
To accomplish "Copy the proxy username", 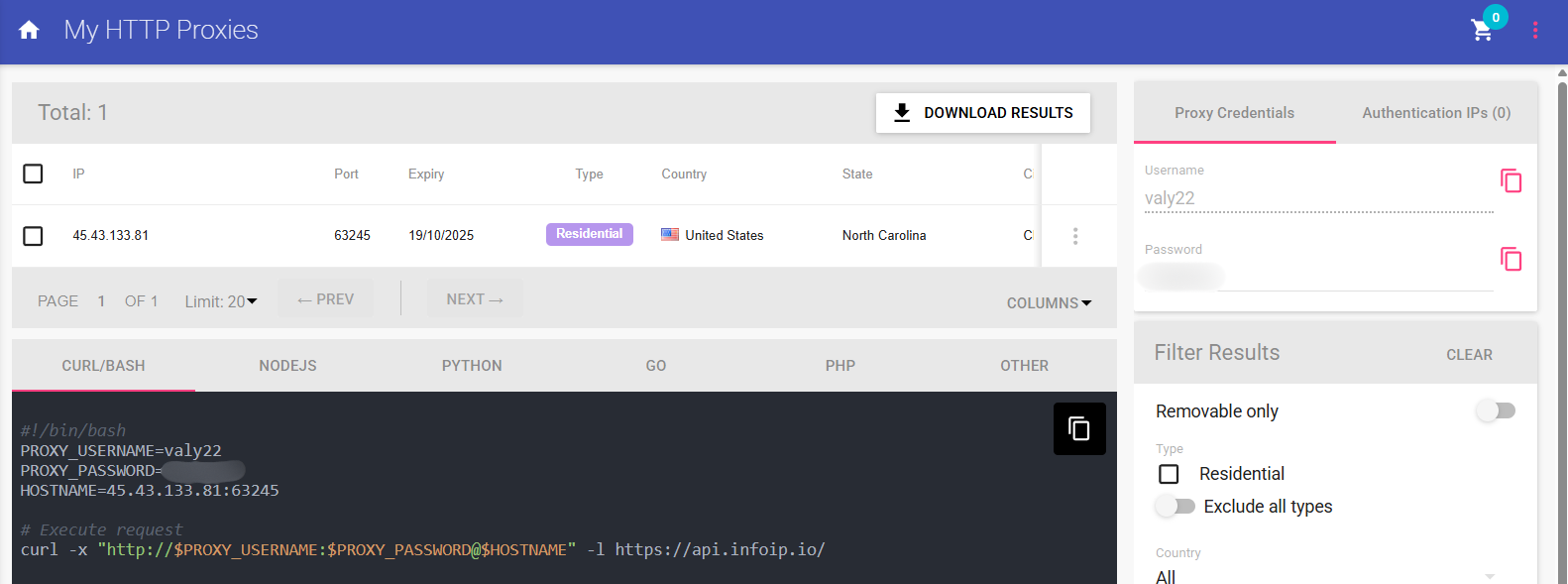I will click(1511, 180).
